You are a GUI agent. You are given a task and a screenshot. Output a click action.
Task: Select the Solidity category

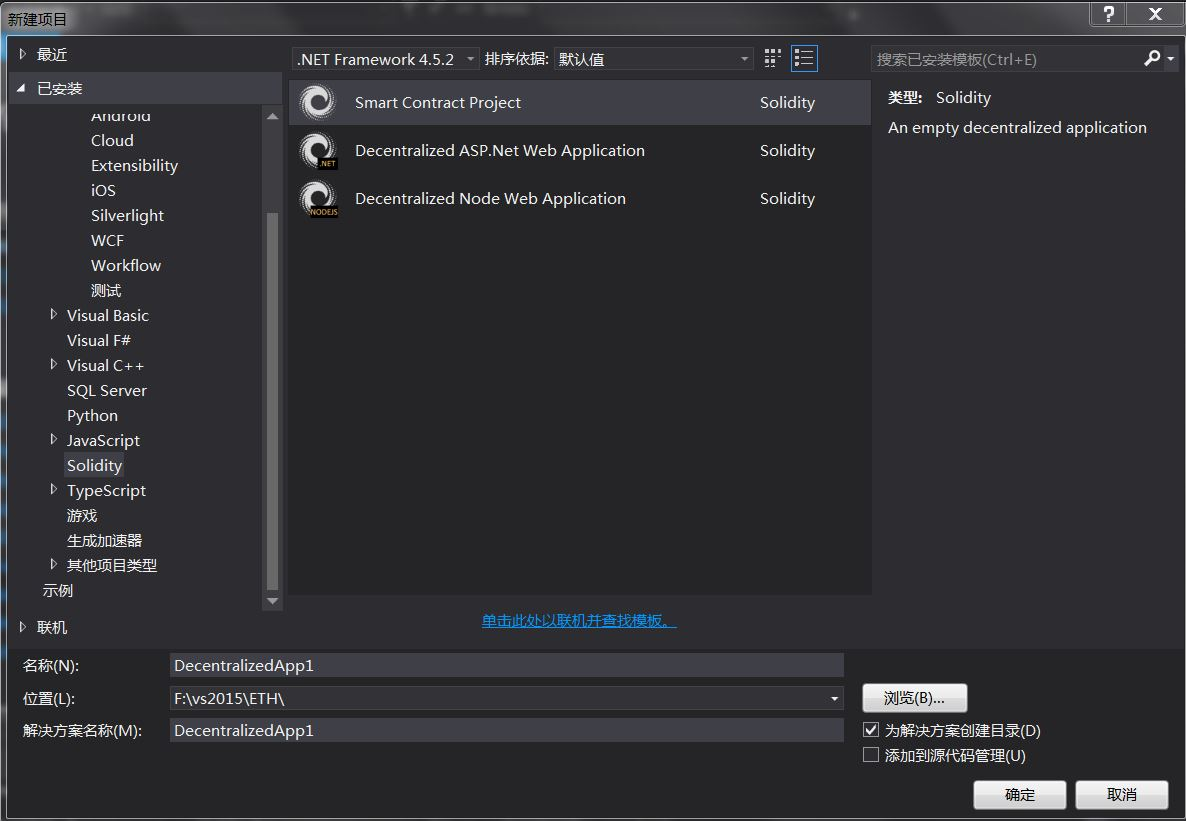pos(94,465)
